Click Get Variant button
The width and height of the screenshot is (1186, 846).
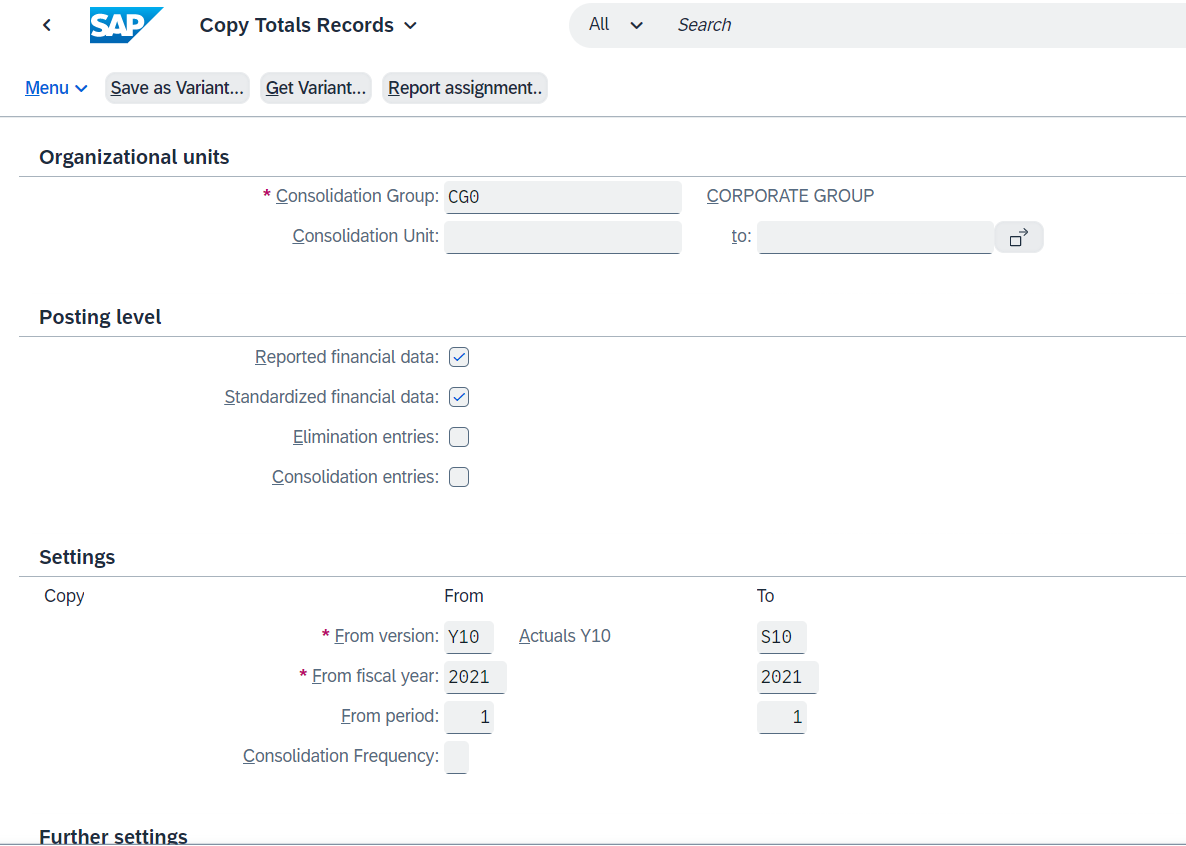coord(315,88)
